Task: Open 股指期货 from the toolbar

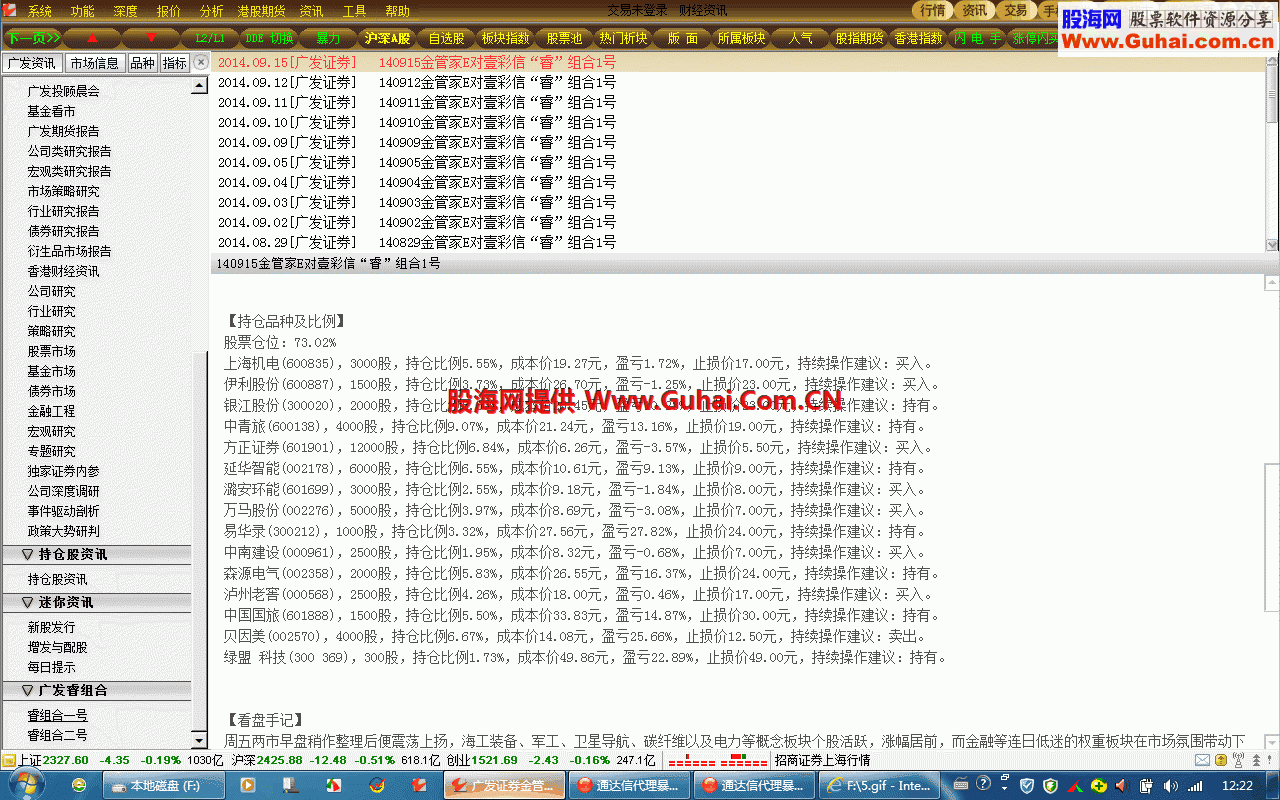Action: pyautogui.click(x=859, y=38)
